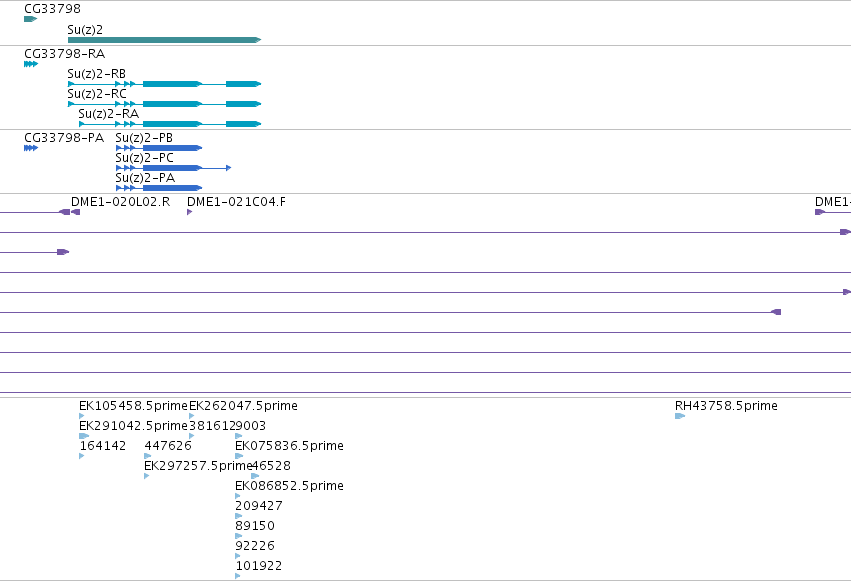Click the EK262047.5prime EST arrow

point(192,416)
